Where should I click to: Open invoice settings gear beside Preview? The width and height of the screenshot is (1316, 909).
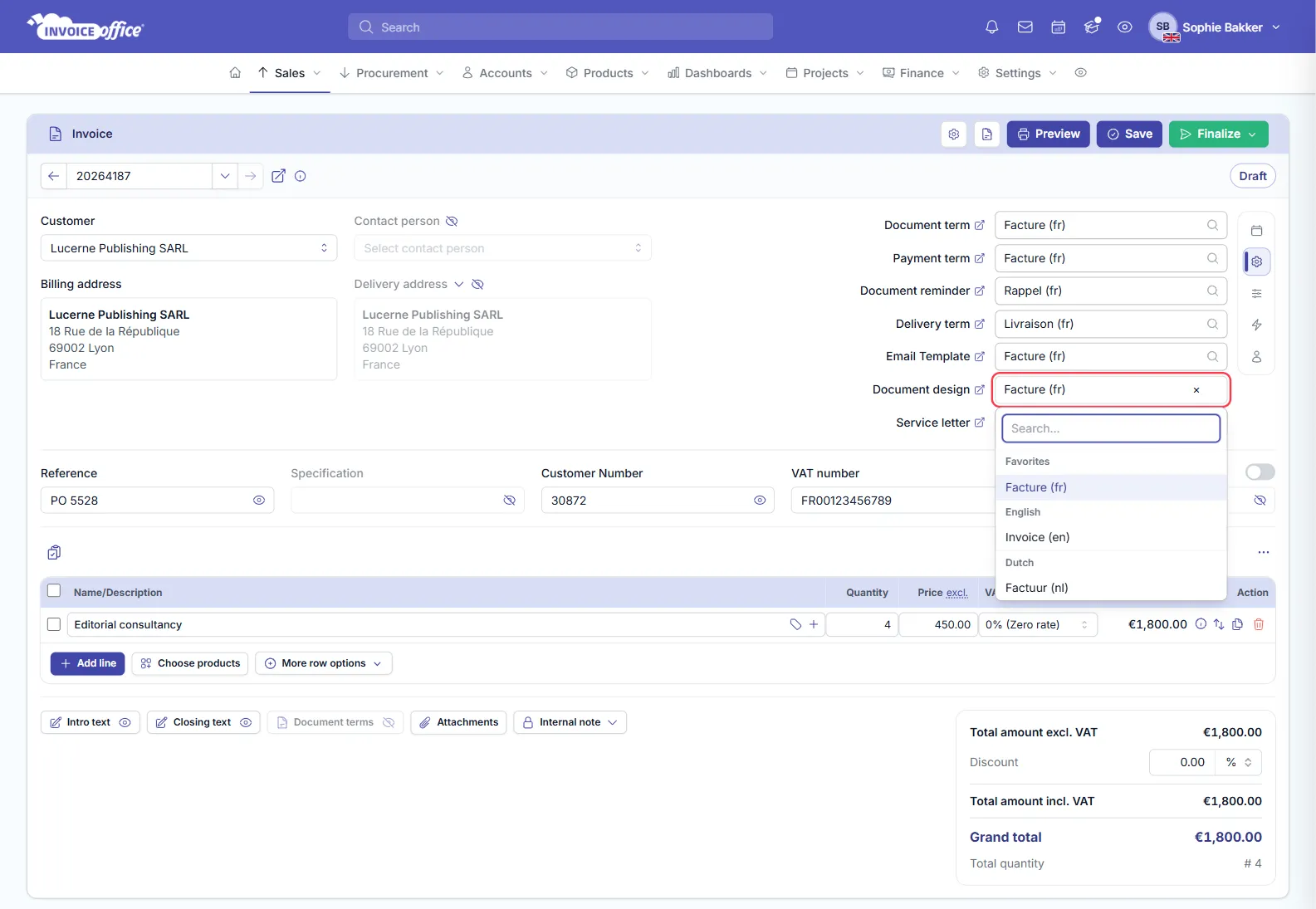(x=954, y=134)
